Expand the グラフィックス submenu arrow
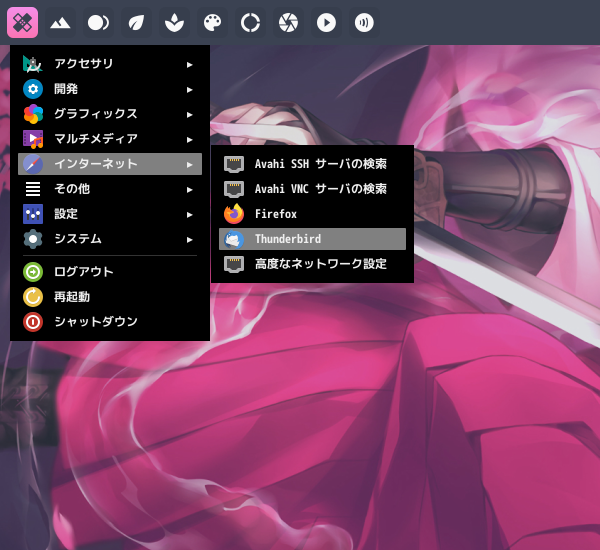The image size is (600, 550). click(x=189, y=114)
